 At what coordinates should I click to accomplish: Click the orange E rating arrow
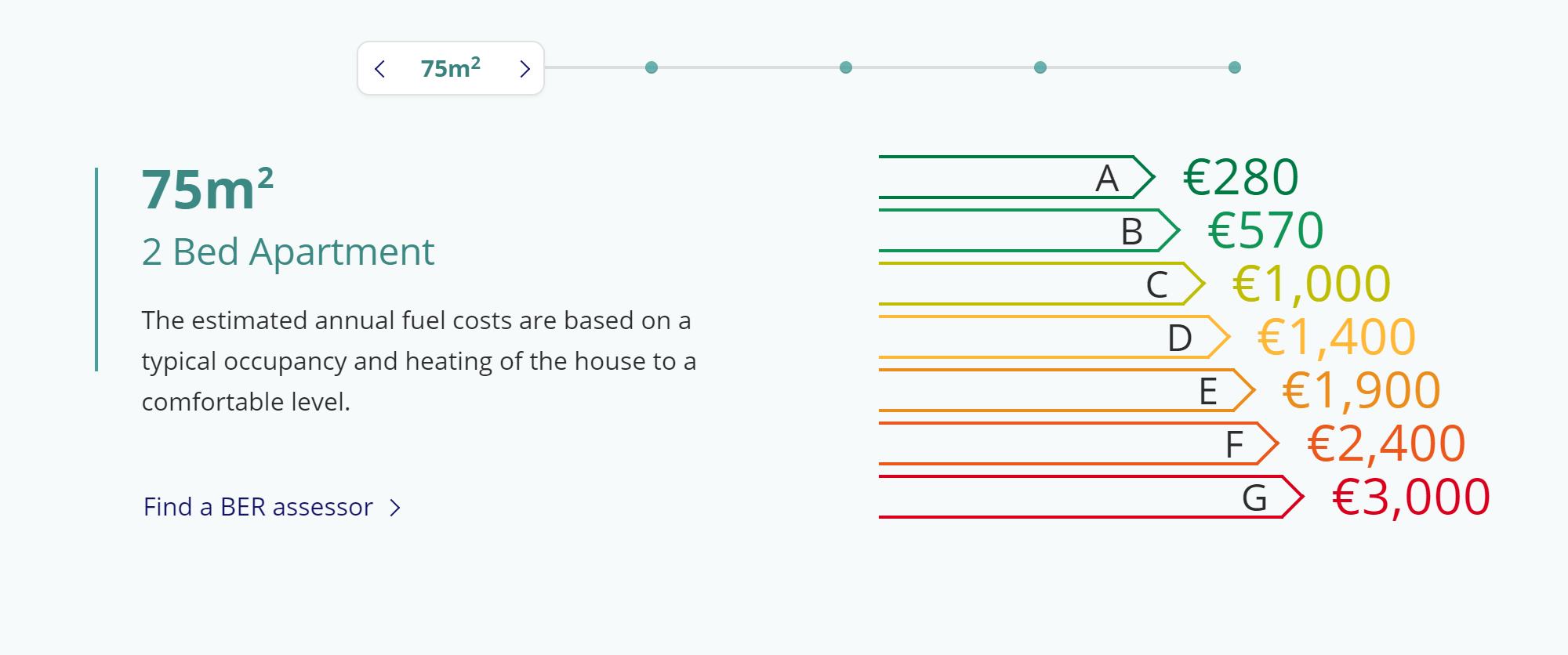coord(1067,390)
